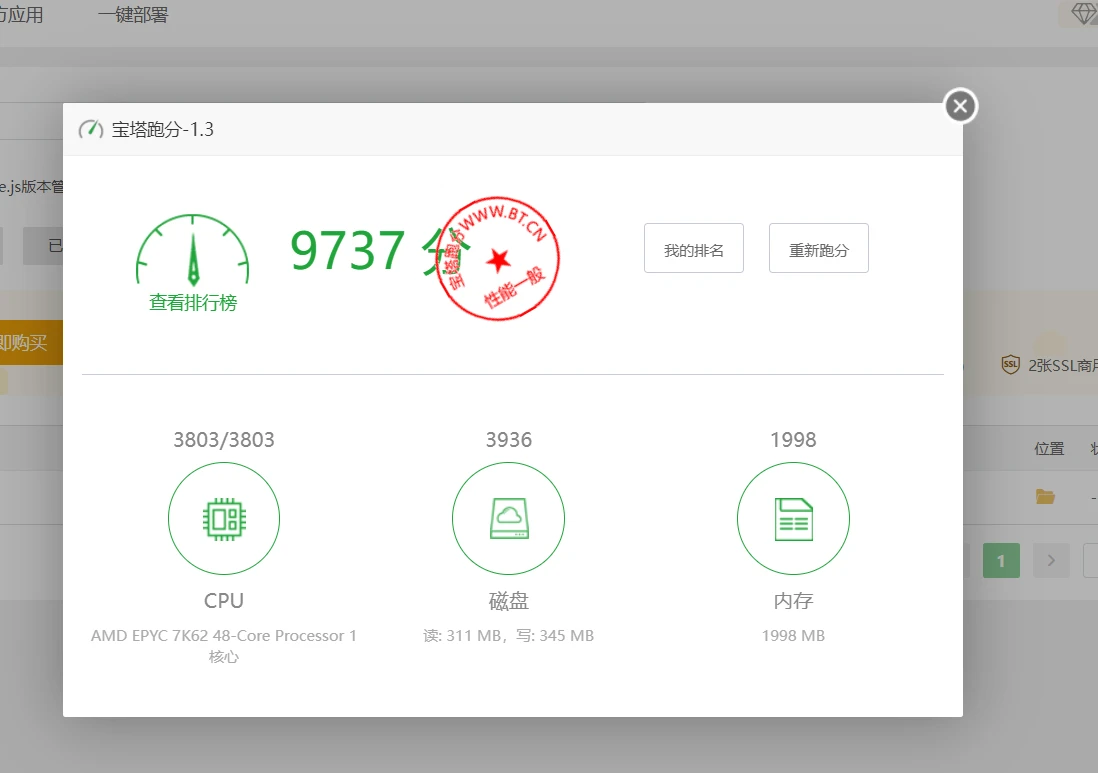
Task: Select the 1998 MB memory text
Action: (x=793, y=636)
